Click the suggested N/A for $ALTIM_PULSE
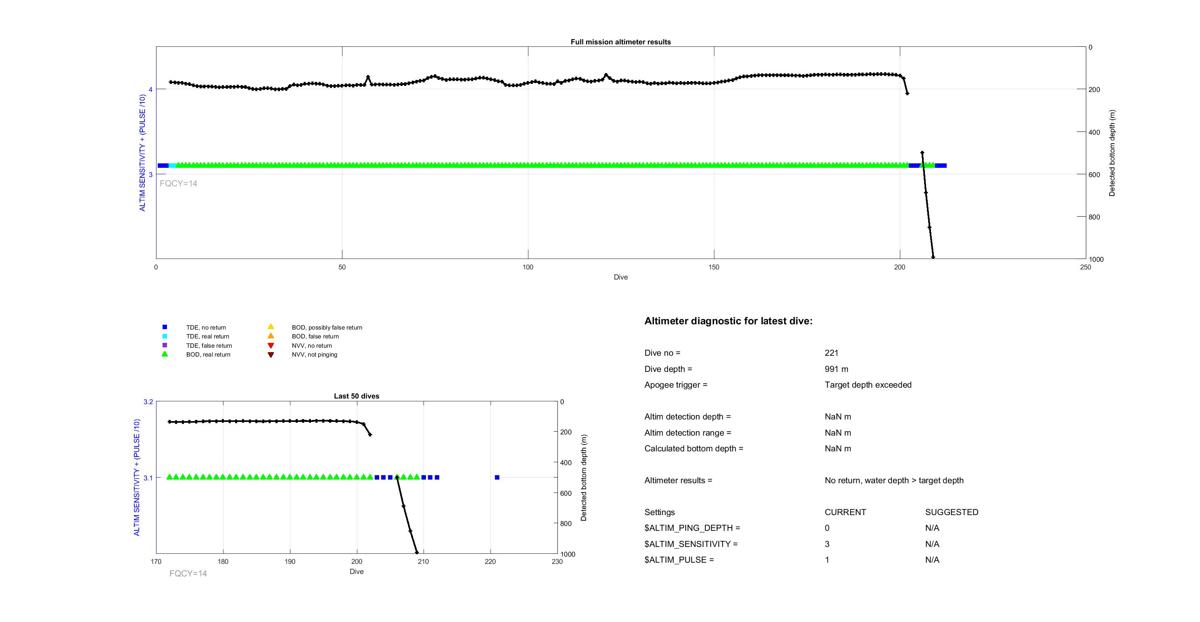Screen dimensions: 1200x622 pos(933,560)
